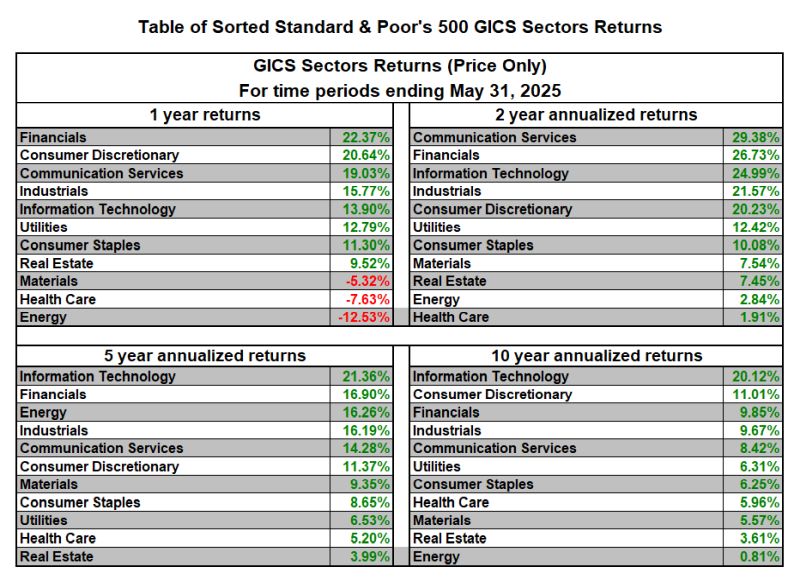
Task: Click the '5 year annualized returns' header
Action: (x=205, y=355)
